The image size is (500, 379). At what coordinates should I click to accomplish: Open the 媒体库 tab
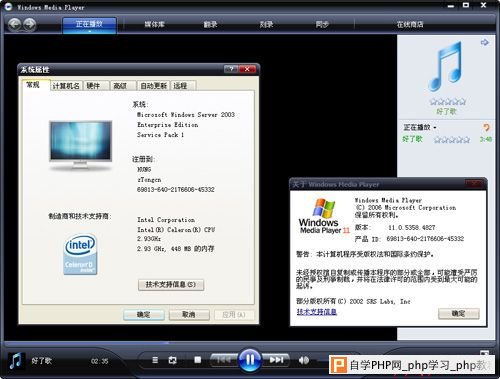(x=154, y=24)
